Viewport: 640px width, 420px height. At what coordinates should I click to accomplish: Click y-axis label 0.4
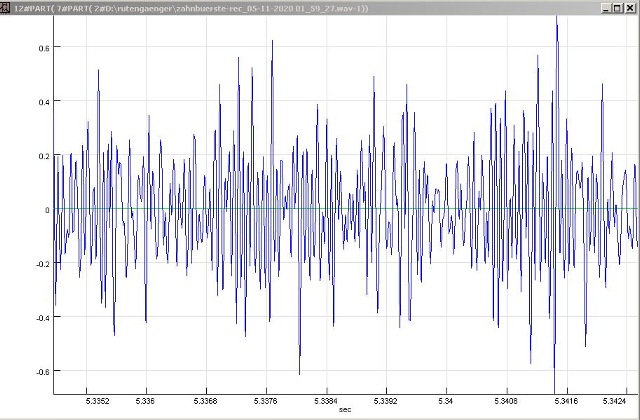pyautogui.click(x=44, y=102)
